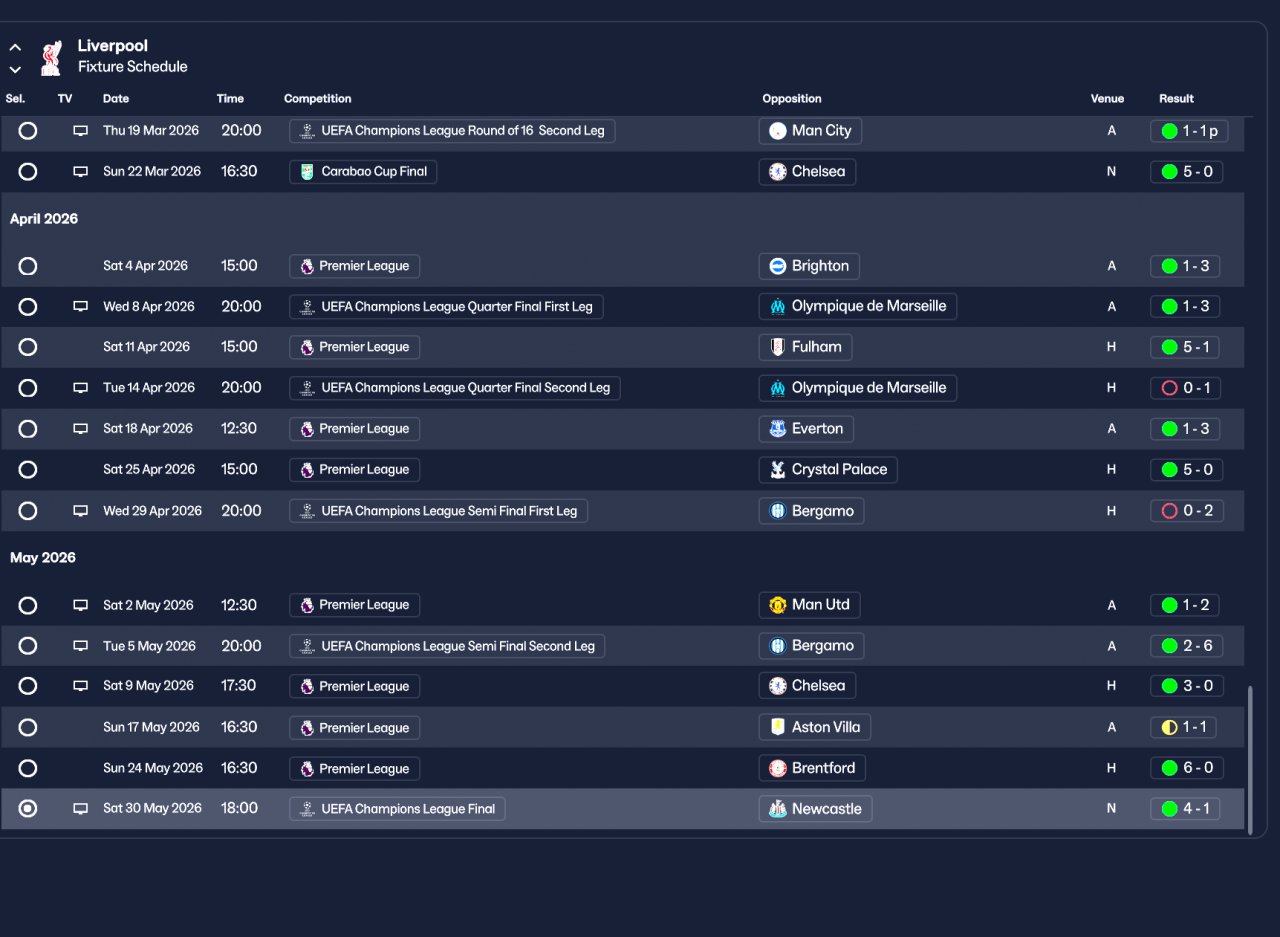Open Bergamo for the Tue 5 May fixture

[x=811, y=646]
